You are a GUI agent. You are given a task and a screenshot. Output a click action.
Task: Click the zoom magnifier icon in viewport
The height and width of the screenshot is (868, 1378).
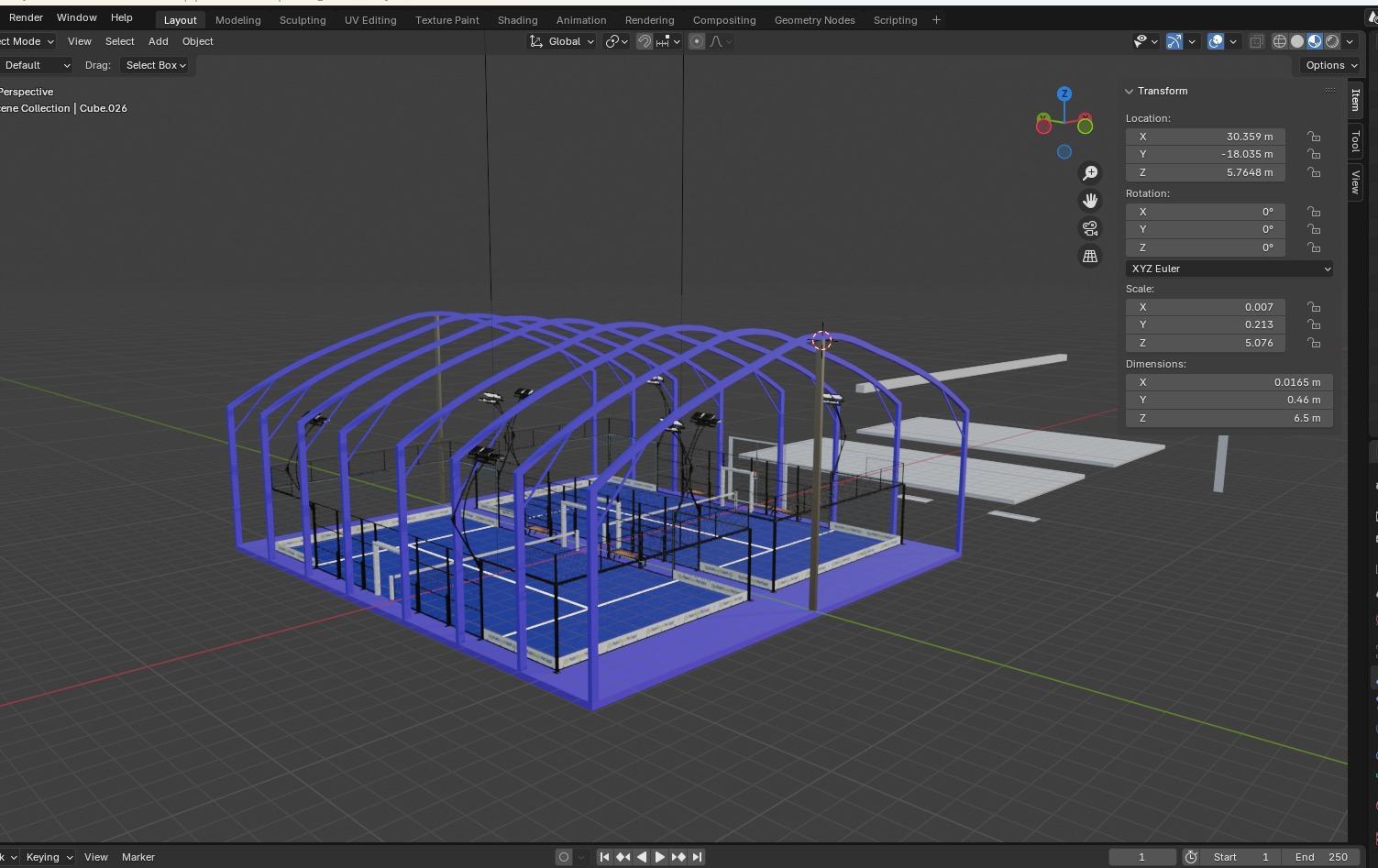(1090, 173)
